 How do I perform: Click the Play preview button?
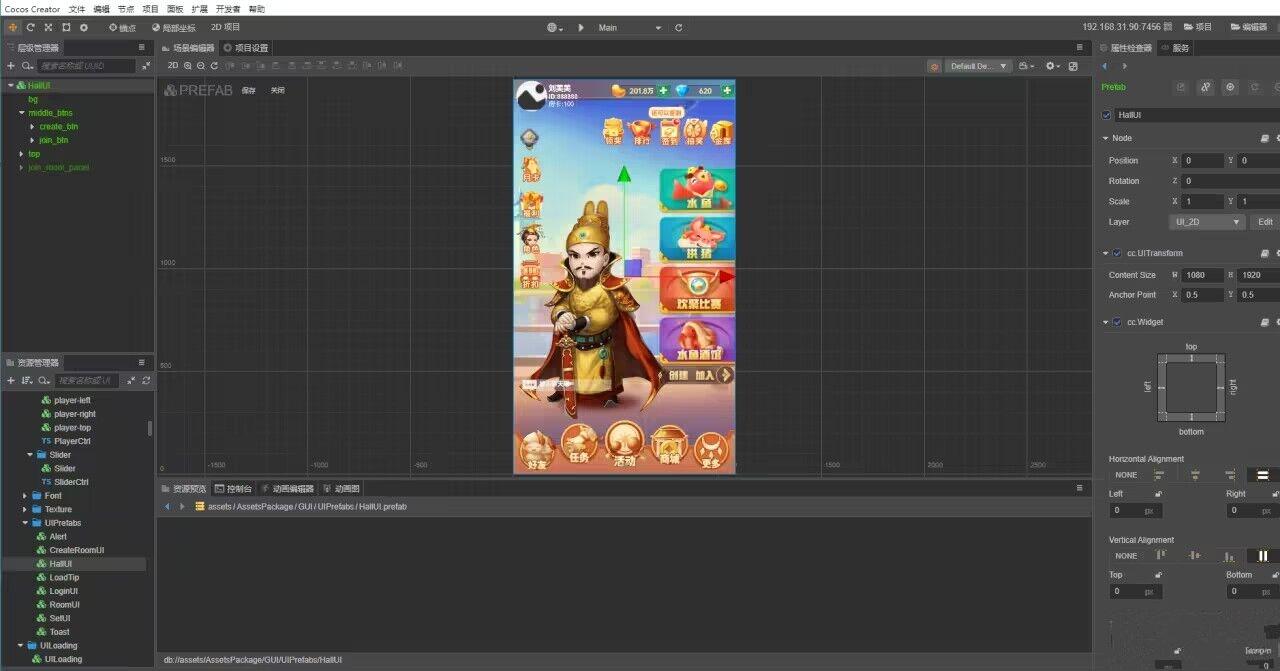(581, 27)
